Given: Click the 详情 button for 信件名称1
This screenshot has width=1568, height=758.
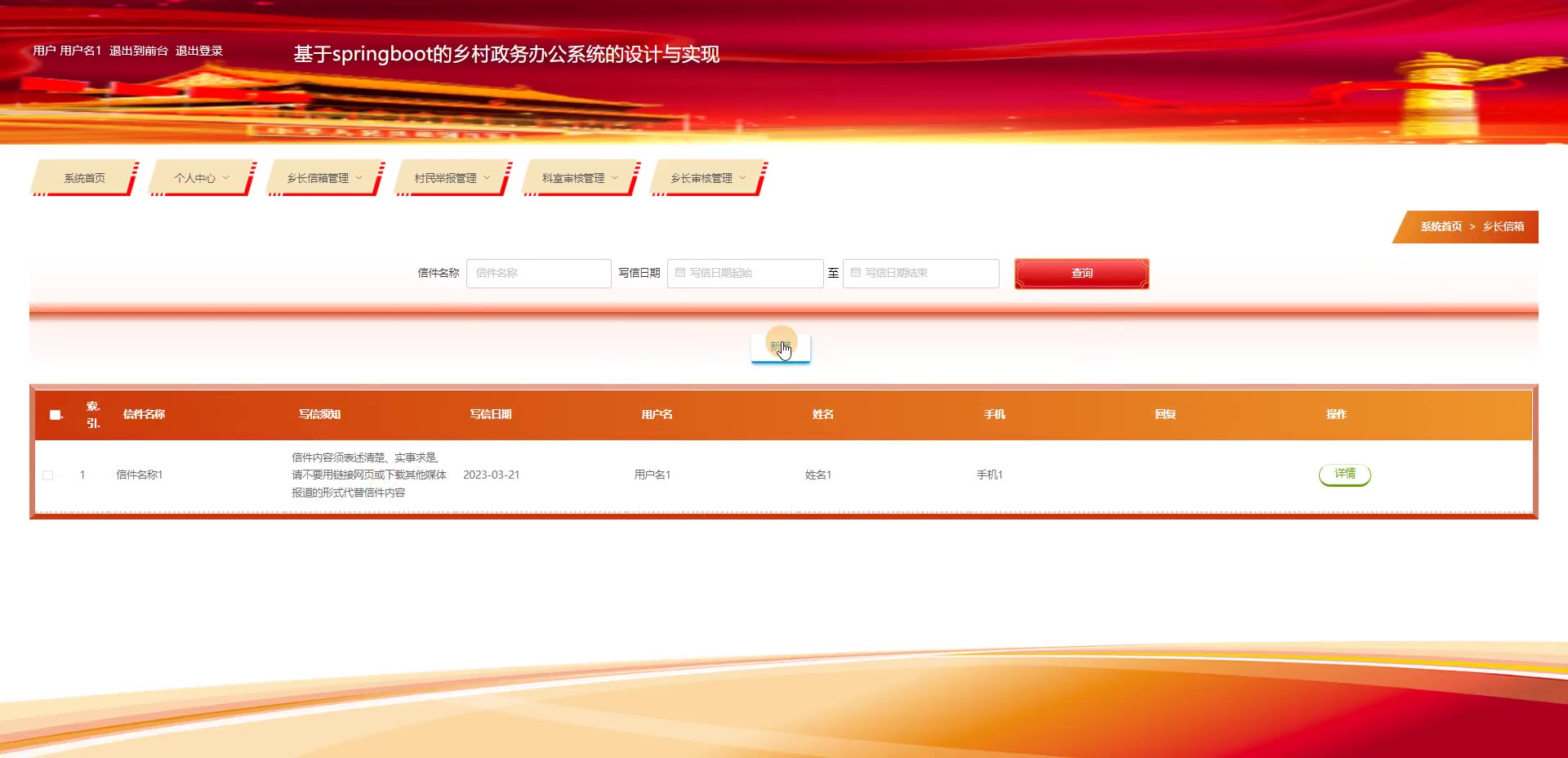Looking at the screenshot, I should (x=1345, y=475).
